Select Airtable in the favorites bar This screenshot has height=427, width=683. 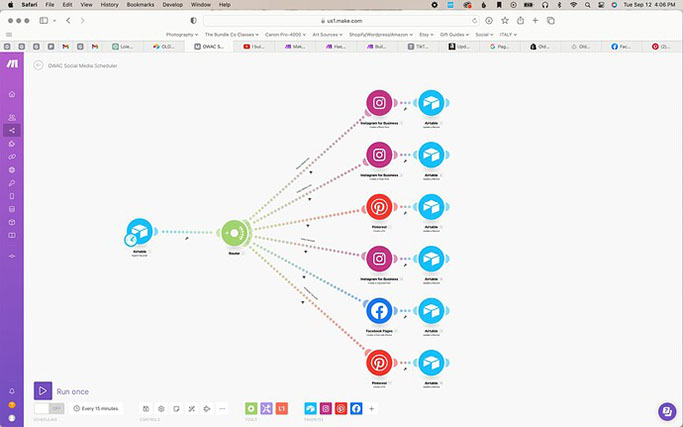tap(311, 408)
